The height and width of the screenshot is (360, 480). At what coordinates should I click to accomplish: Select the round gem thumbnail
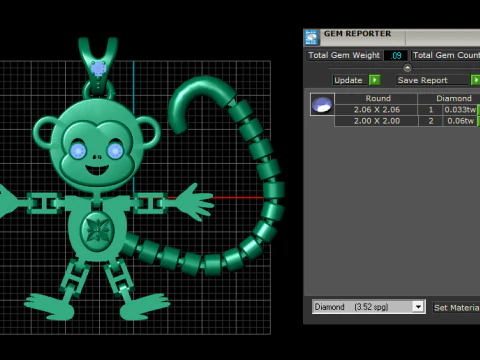tap(322, 104)
